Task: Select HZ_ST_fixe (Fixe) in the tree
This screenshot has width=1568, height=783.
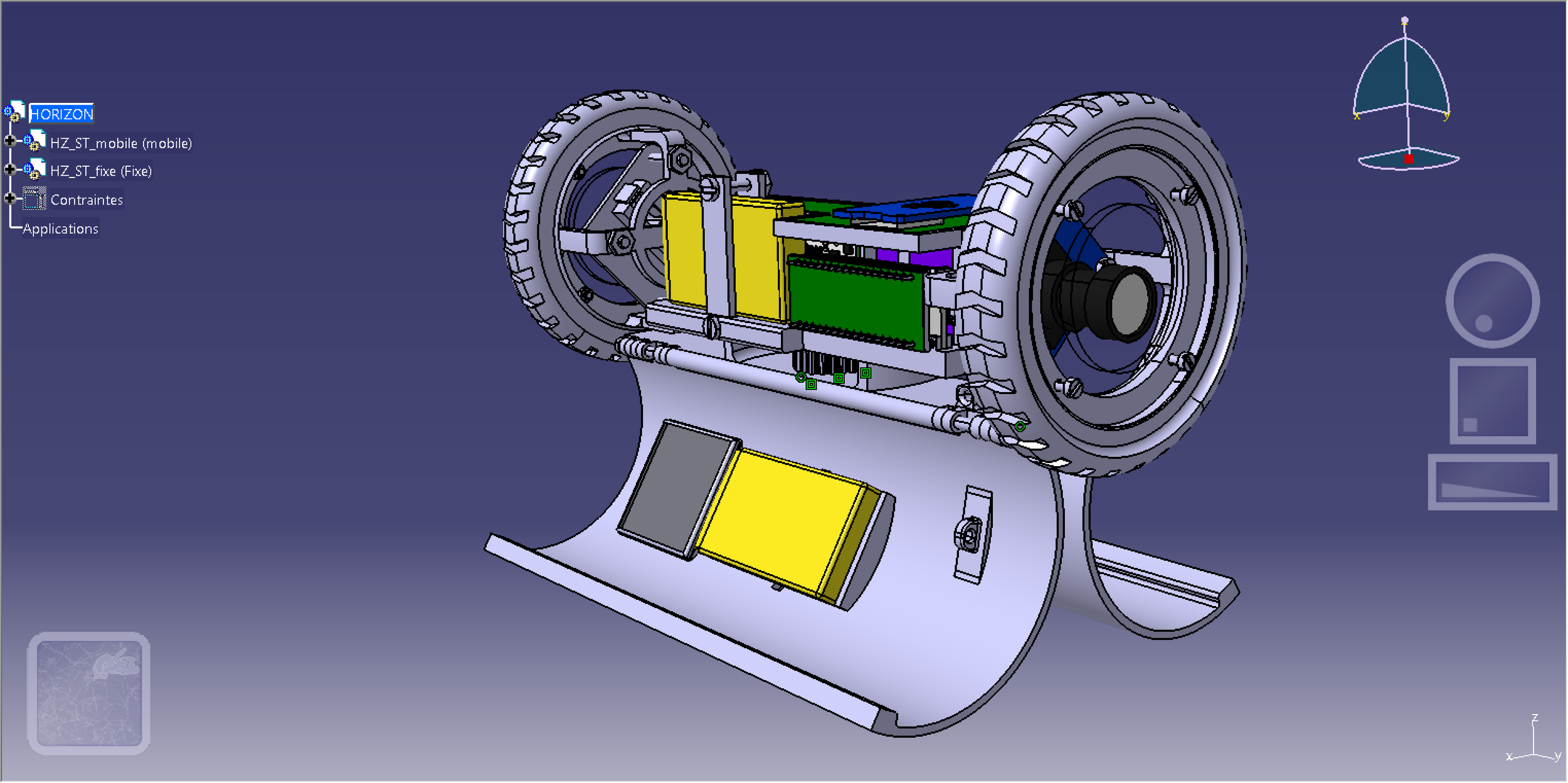Action: (101, 171)
